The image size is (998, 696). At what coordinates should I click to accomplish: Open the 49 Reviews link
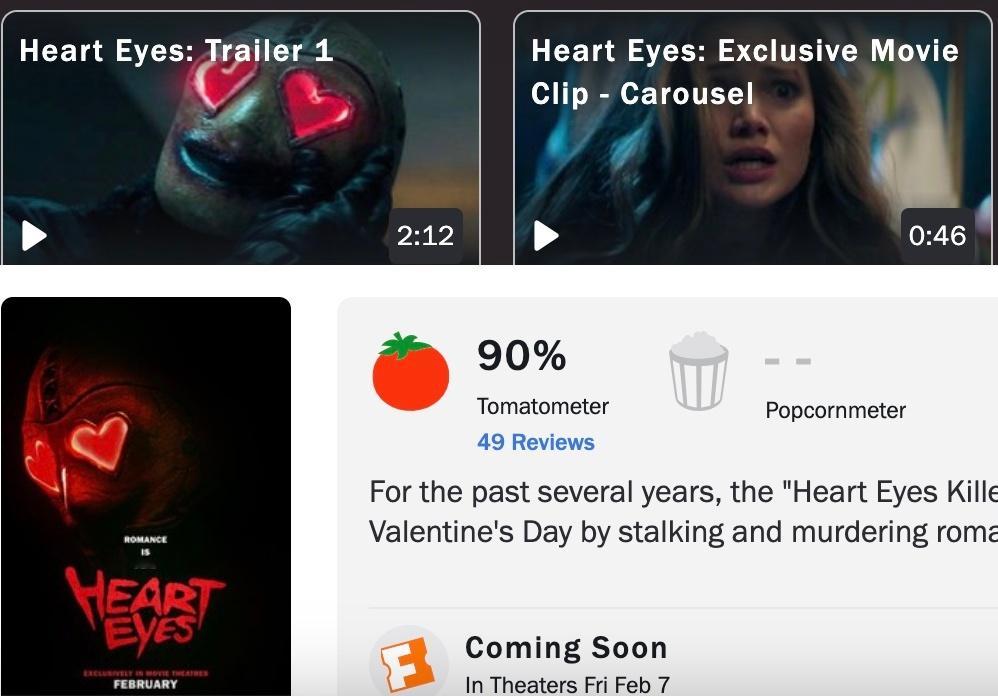point(536,442)
